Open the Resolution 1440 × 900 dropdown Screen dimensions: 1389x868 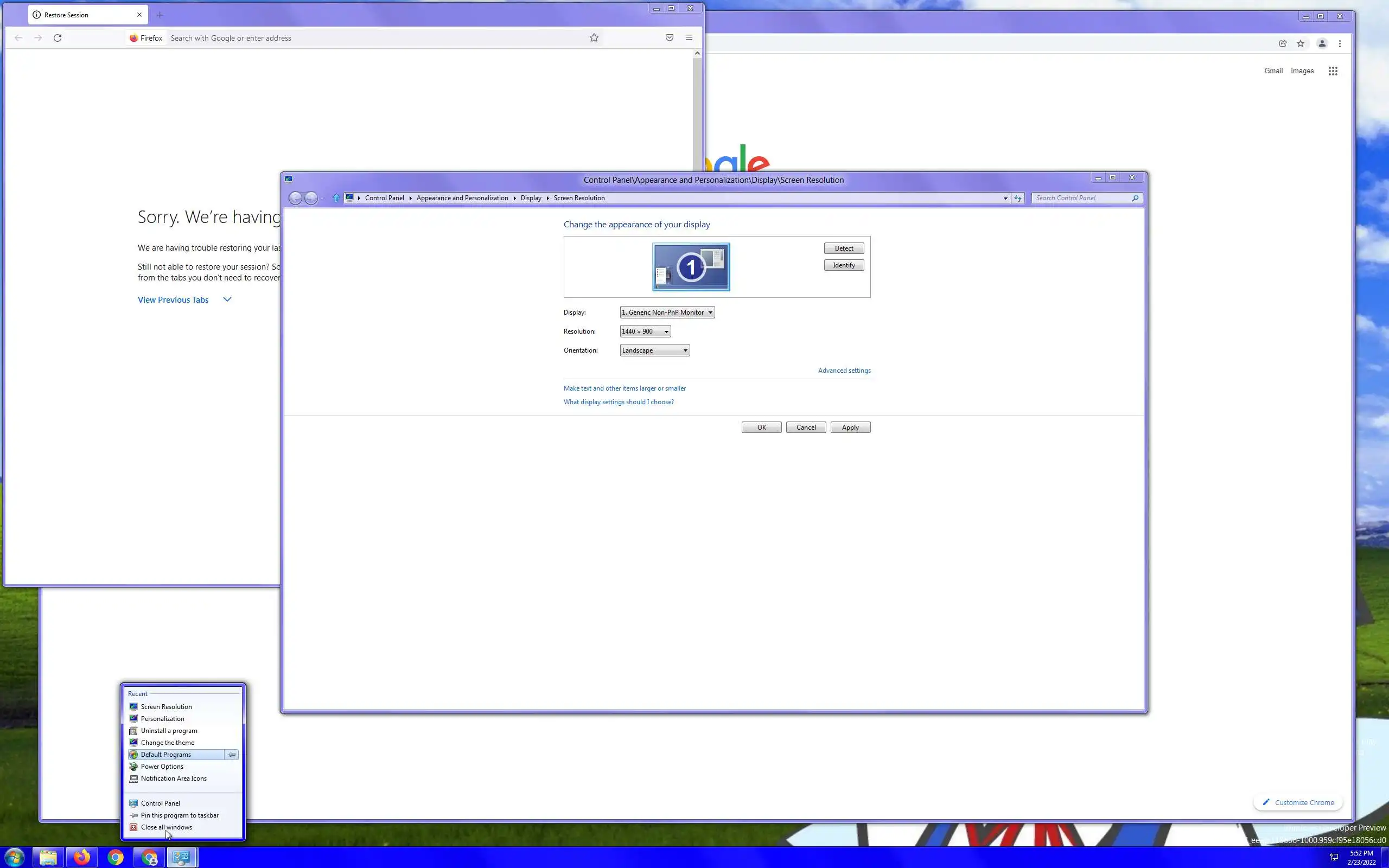[645, 331]
